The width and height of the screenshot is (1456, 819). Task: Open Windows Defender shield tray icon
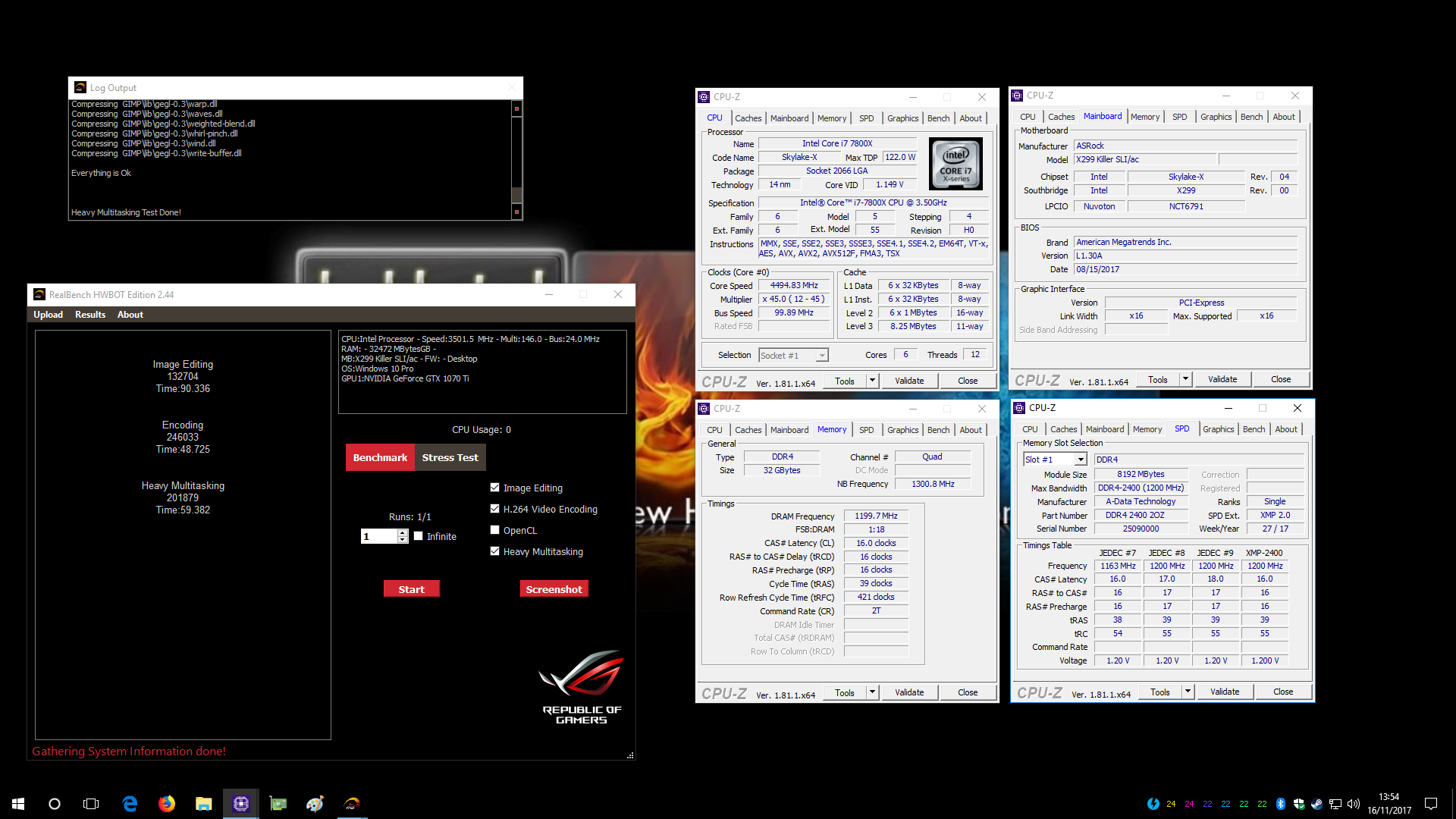1299,804
